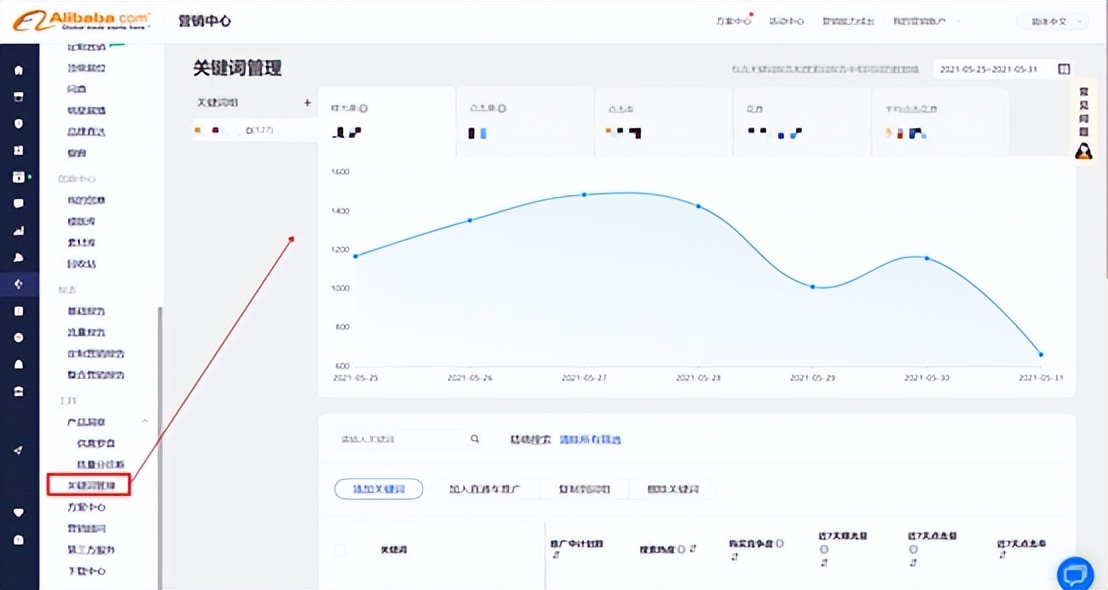
Task: Sort the table by 购买竞争度 column
Action: pyautogui.click(x=734, y=557)
